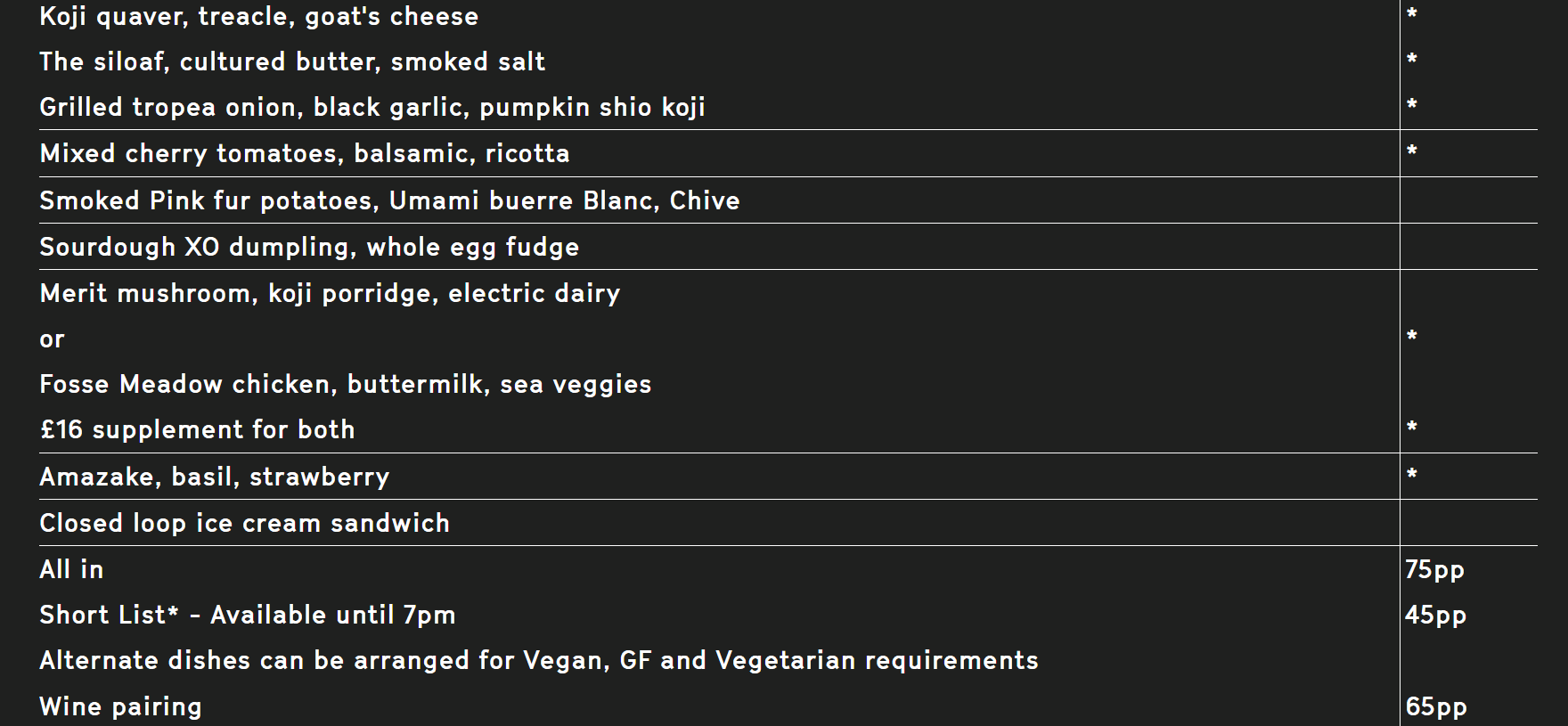Click the Smoked Pink fur potatoes row
The height and width of the screenshot is (726, 1568).
(x=389, y=201)
